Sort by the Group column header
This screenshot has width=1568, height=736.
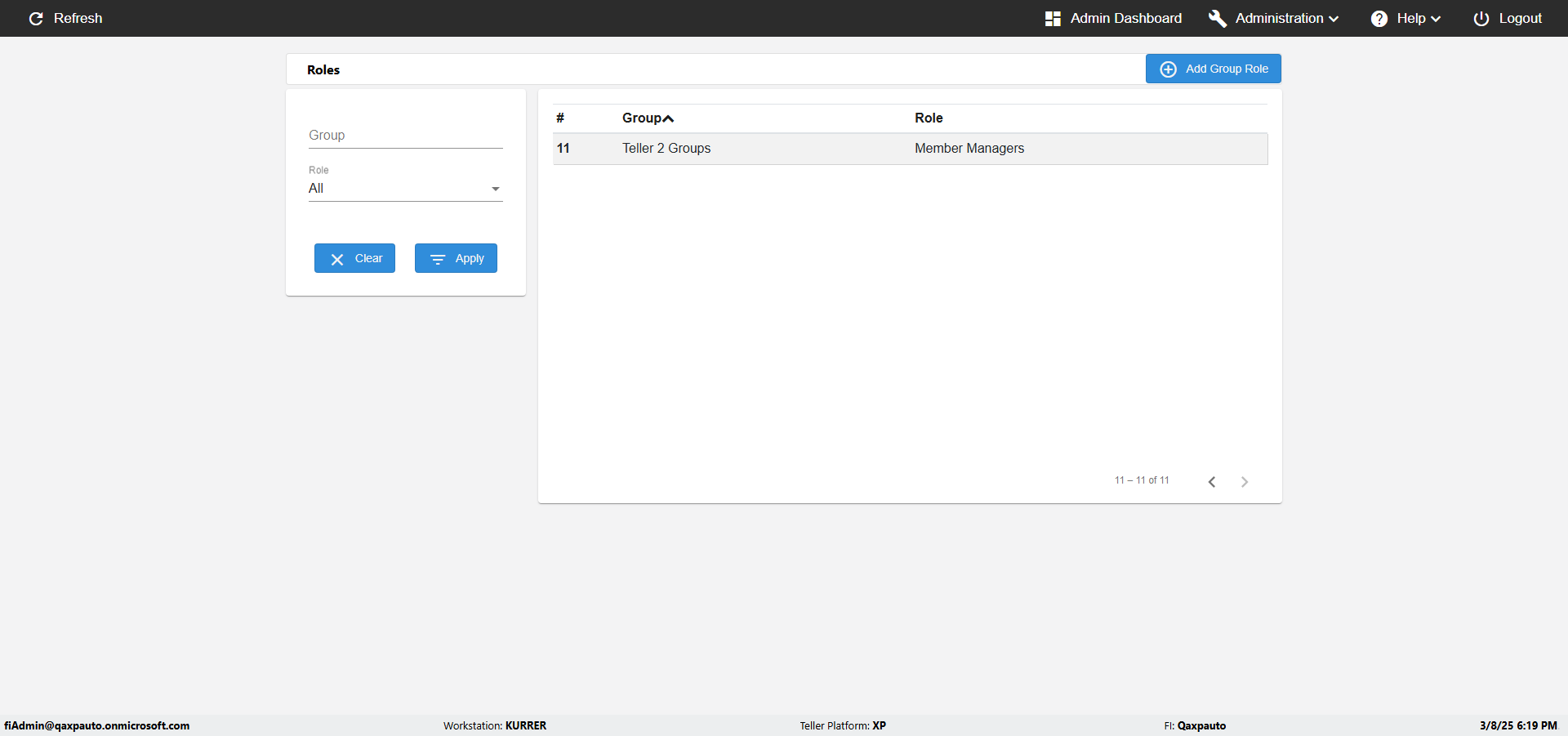(642, 118)
